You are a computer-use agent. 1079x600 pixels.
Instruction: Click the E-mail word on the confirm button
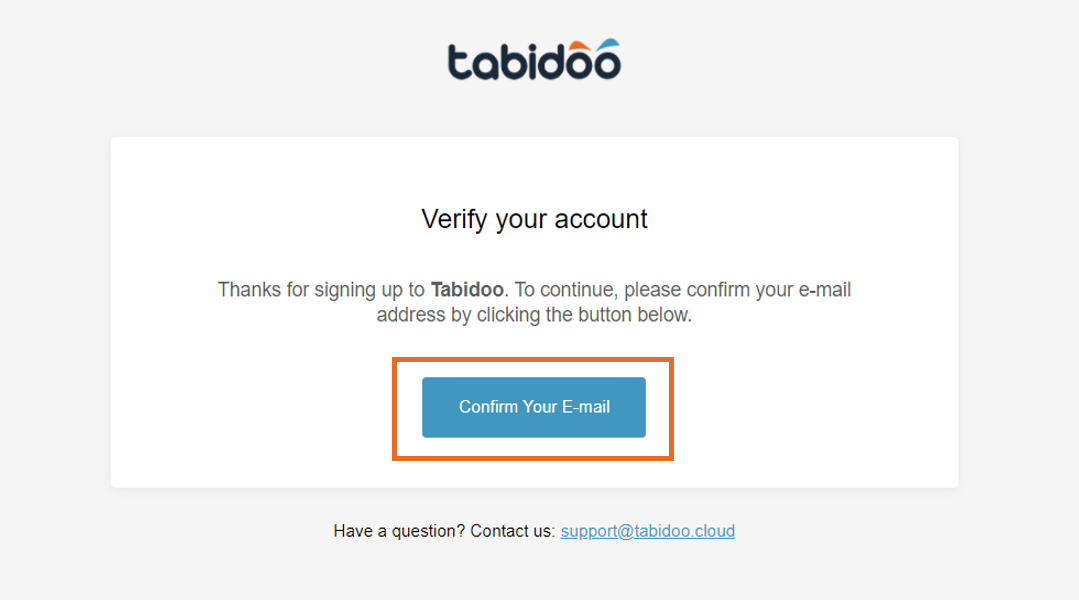(x=586, y=407)
